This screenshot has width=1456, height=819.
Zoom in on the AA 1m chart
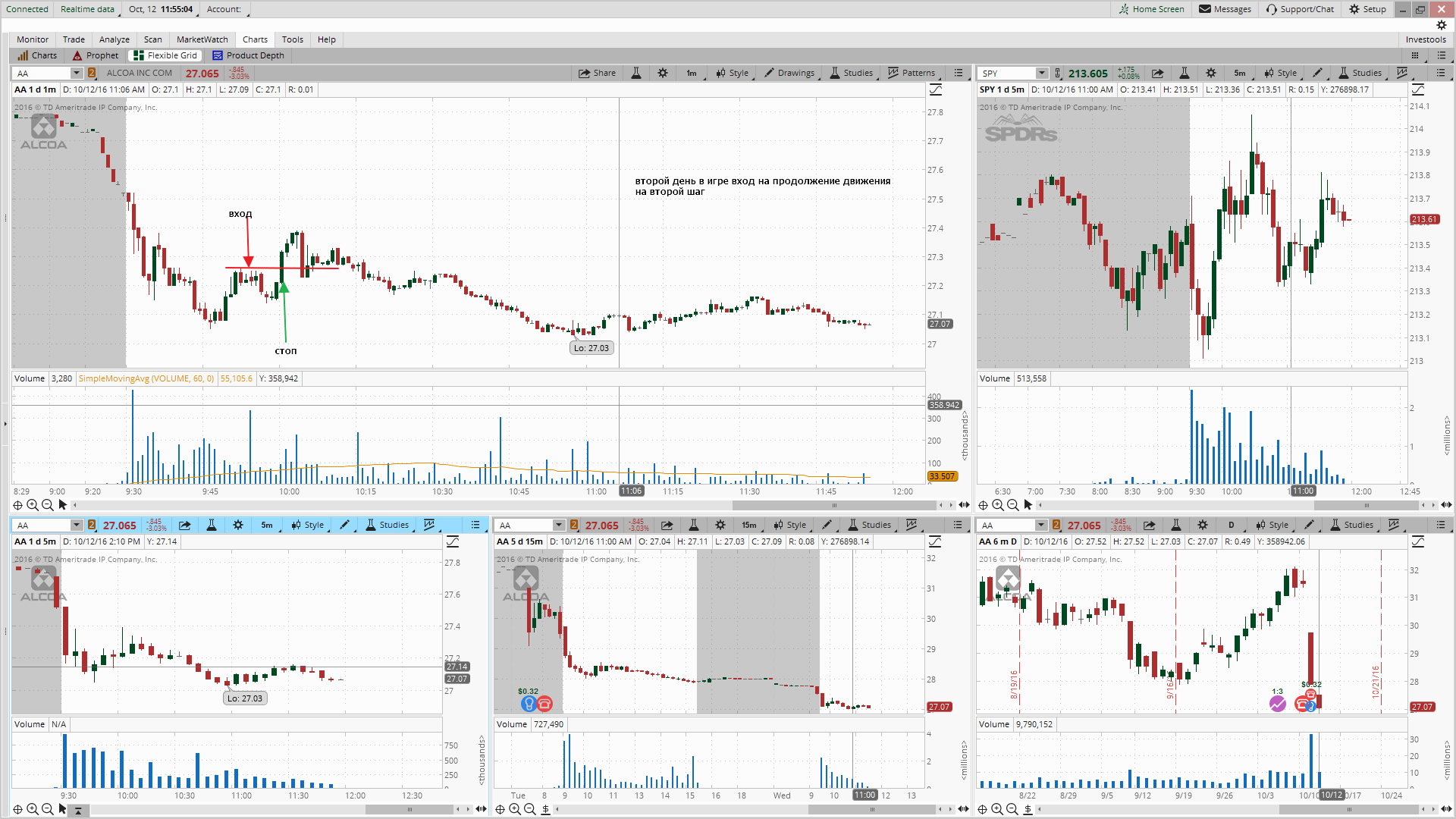click(x=33, y=505)
